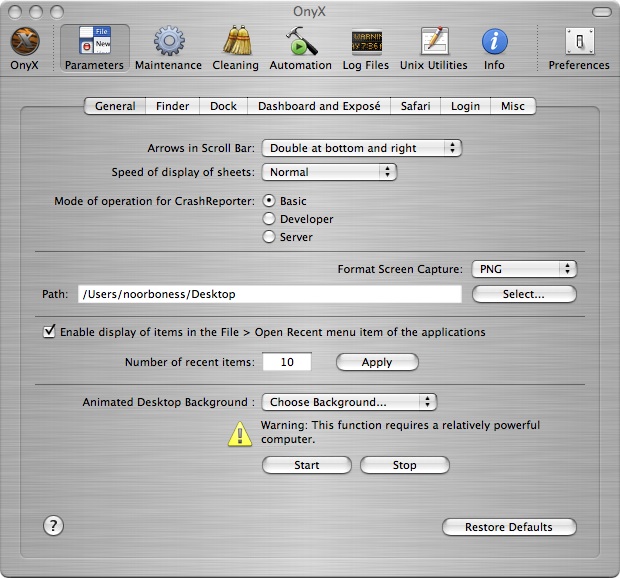Viewport: 620px width, 578px height.
Task: Switch to the Dock tab
Action: [223, 106]
